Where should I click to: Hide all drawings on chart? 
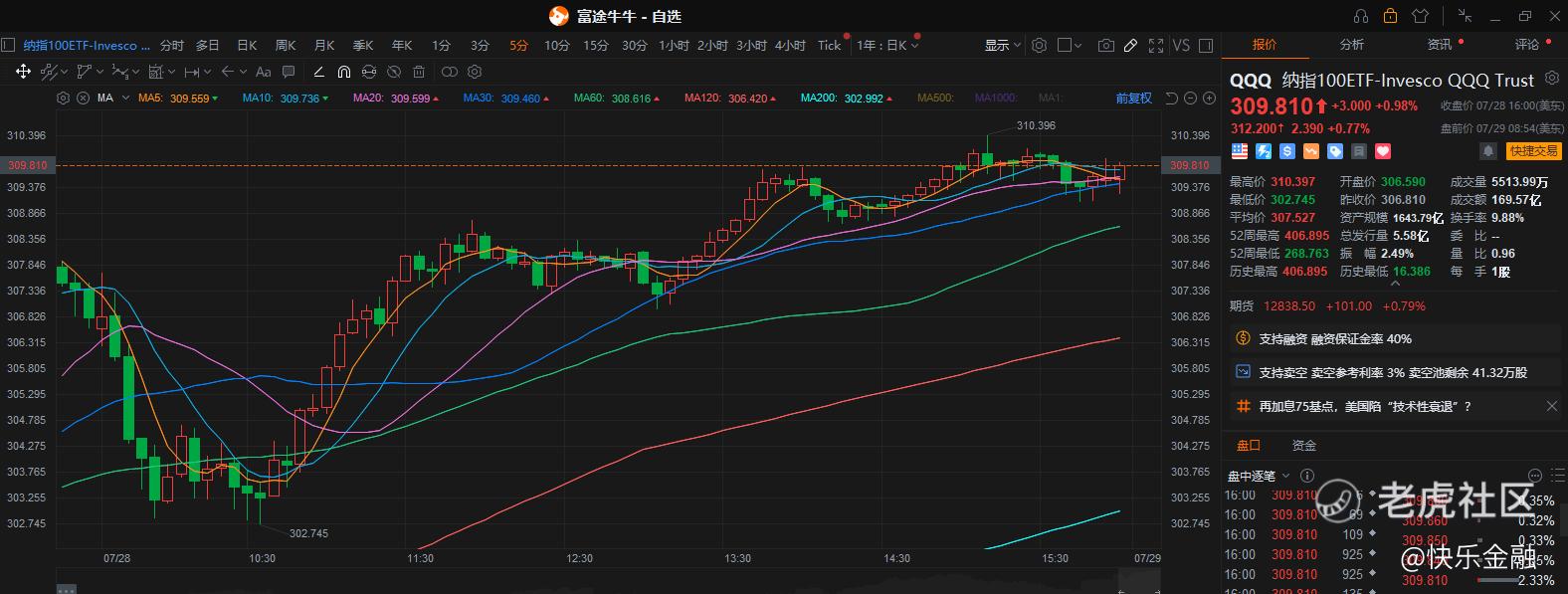[394, 72]
